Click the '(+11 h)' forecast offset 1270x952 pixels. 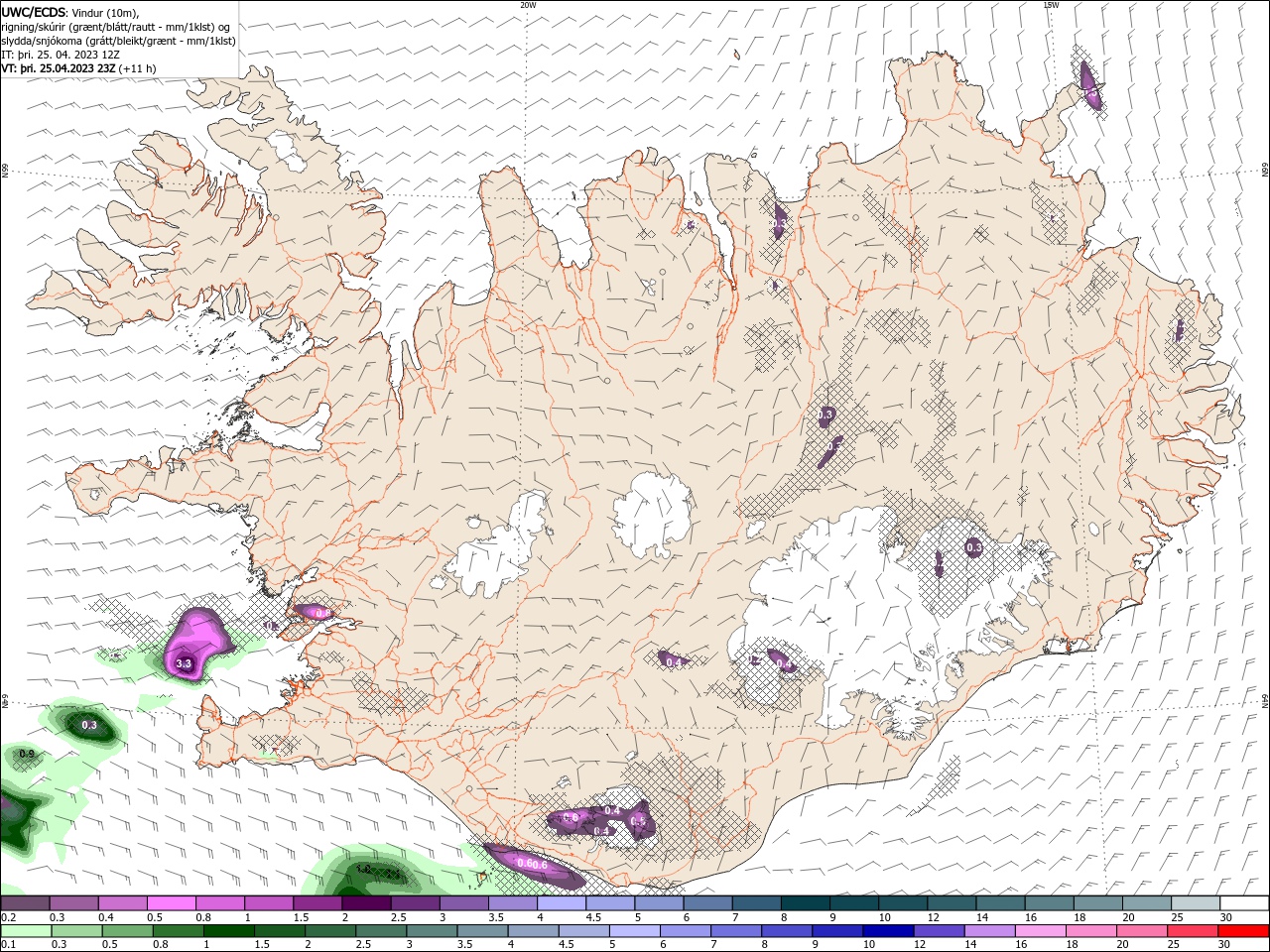point(139,68)
